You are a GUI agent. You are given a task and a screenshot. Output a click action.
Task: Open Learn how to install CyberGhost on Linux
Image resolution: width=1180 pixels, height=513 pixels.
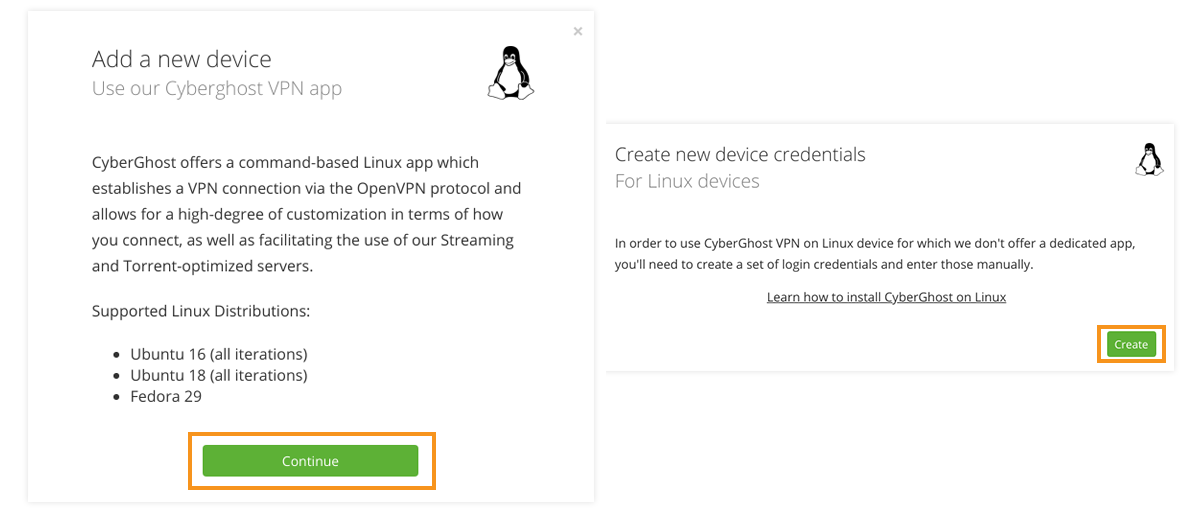pos(886,296)
